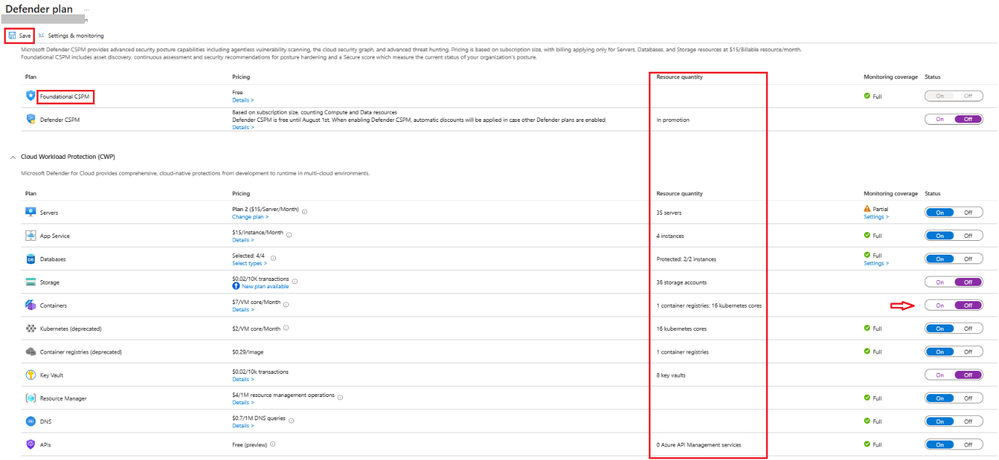Screen dimensions: 999x460
Task: Click the Databases plan icon
Action: click(31, 259)
